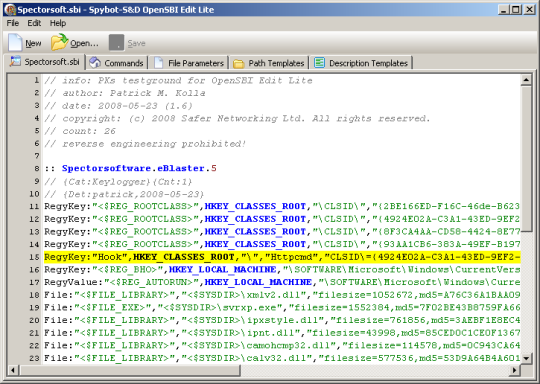The height and width of the screenshot is (384, 540).
Task: Click the File Parameters page icon
Action: tap(159, 63)
